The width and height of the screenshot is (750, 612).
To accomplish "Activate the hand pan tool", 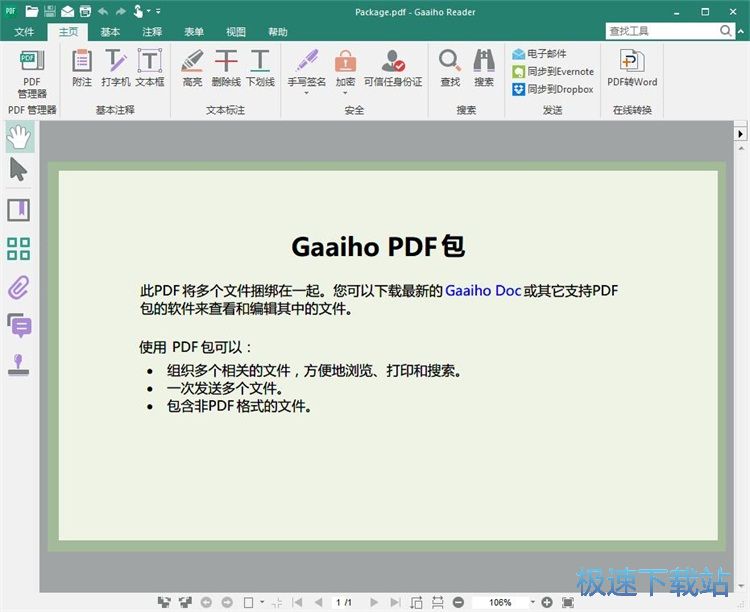I will pyautogui.click(x=18, y=136).
